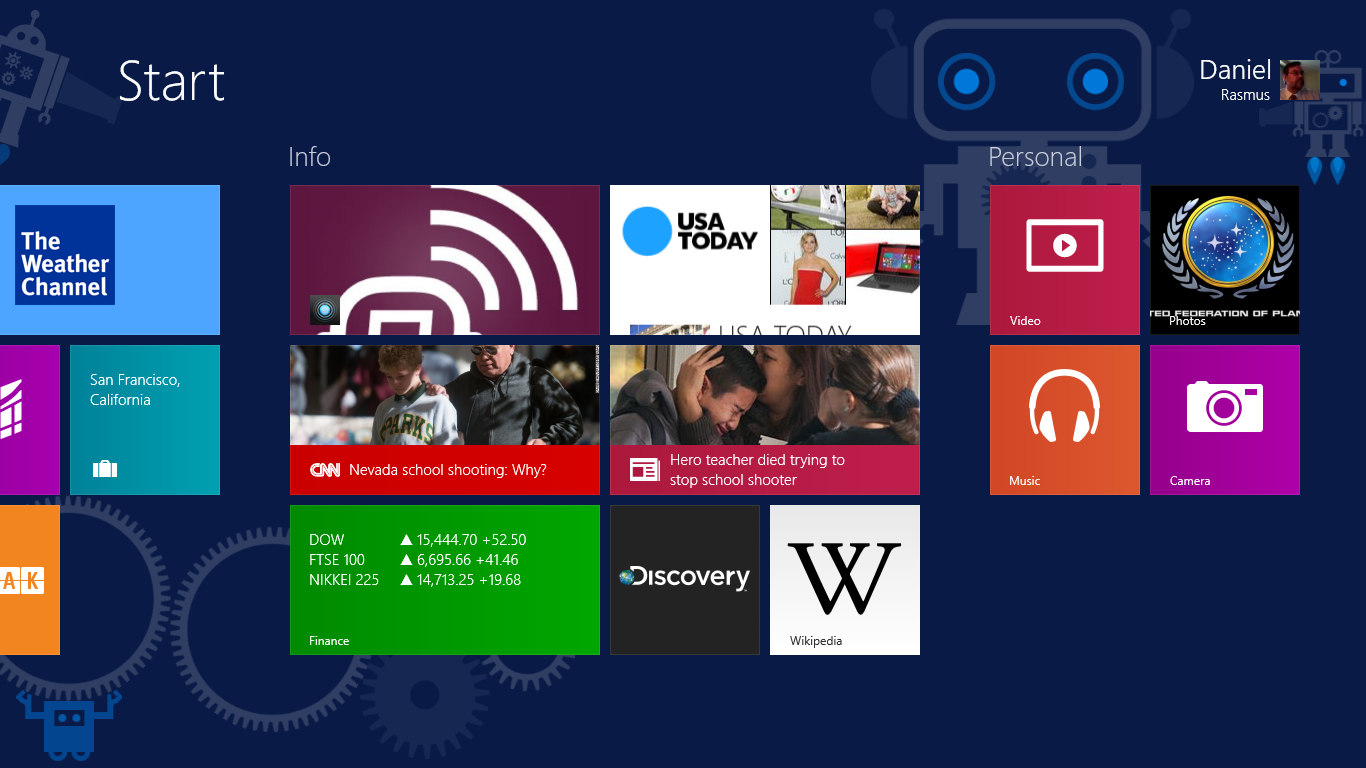Click the newspaper icon on Hero teacher tile
This screenshot has height=768, width=1366.
tap(645, 470)
